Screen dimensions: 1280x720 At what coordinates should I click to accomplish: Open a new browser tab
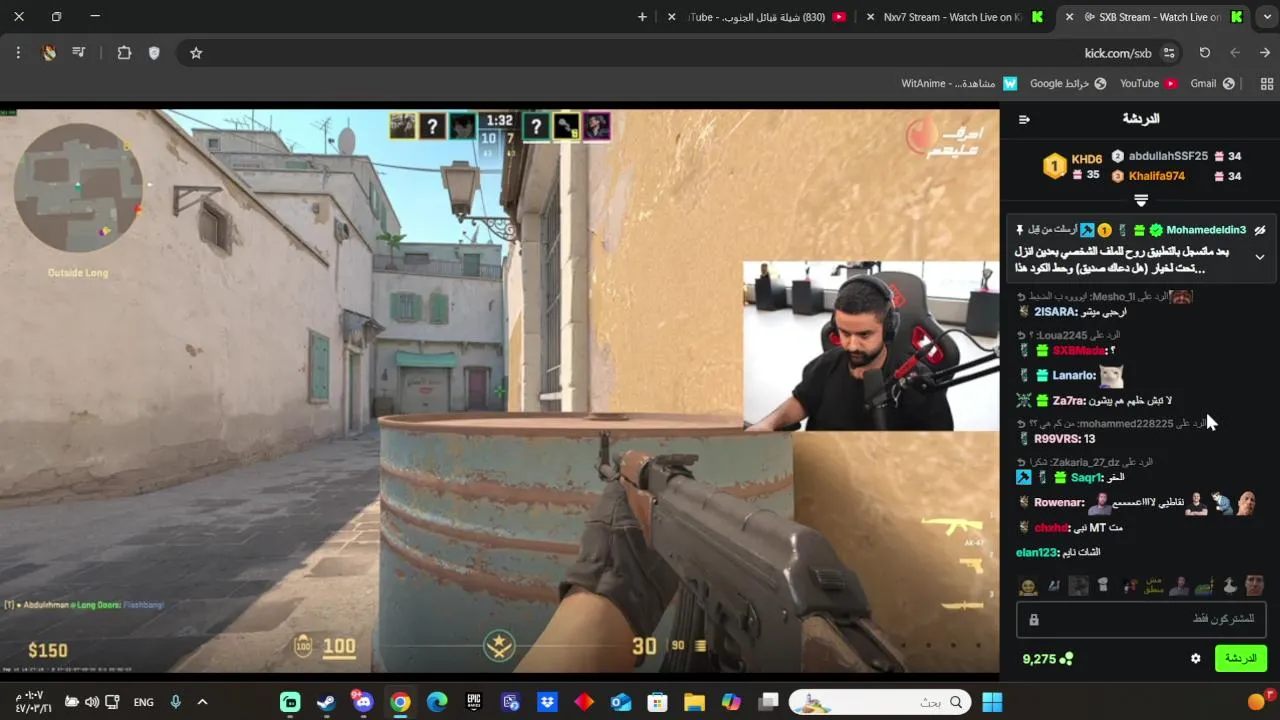point(642,17)
